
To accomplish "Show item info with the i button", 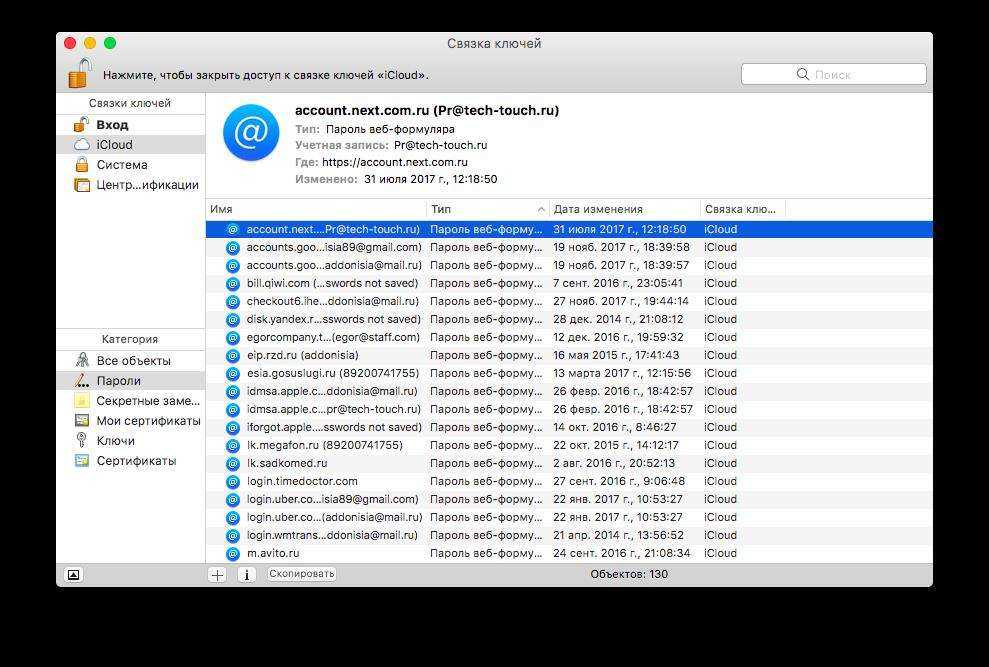I will 247,574.
